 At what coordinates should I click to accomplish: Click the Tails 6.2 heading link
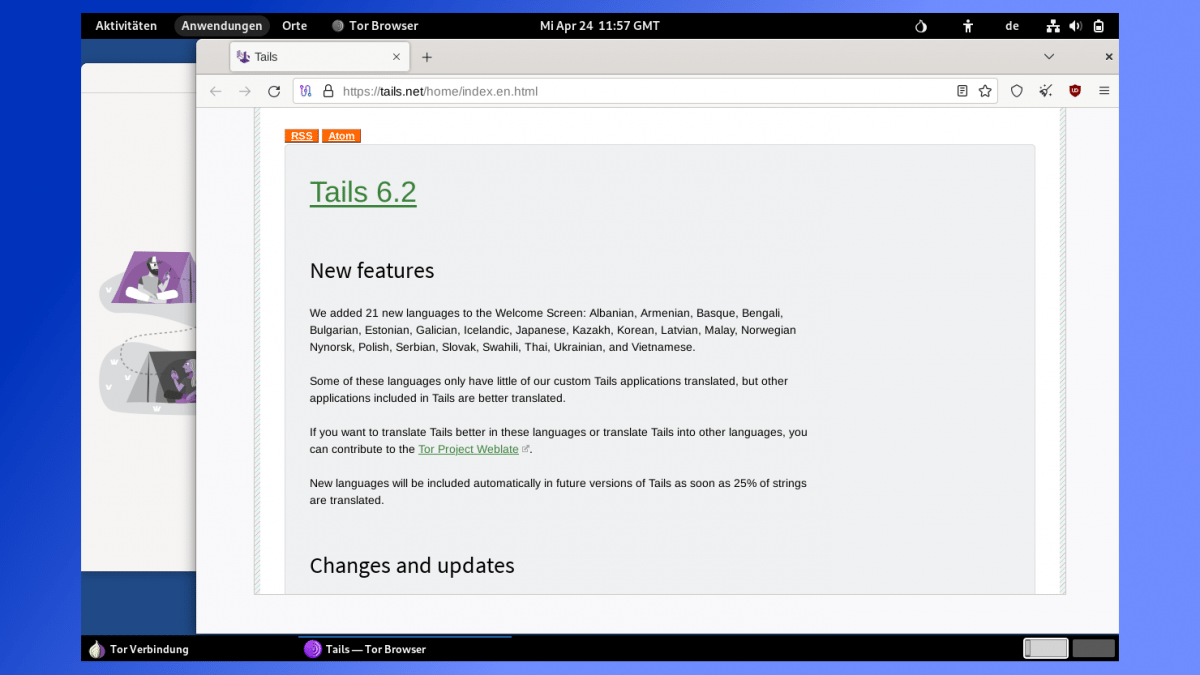[x=363, y=192]
